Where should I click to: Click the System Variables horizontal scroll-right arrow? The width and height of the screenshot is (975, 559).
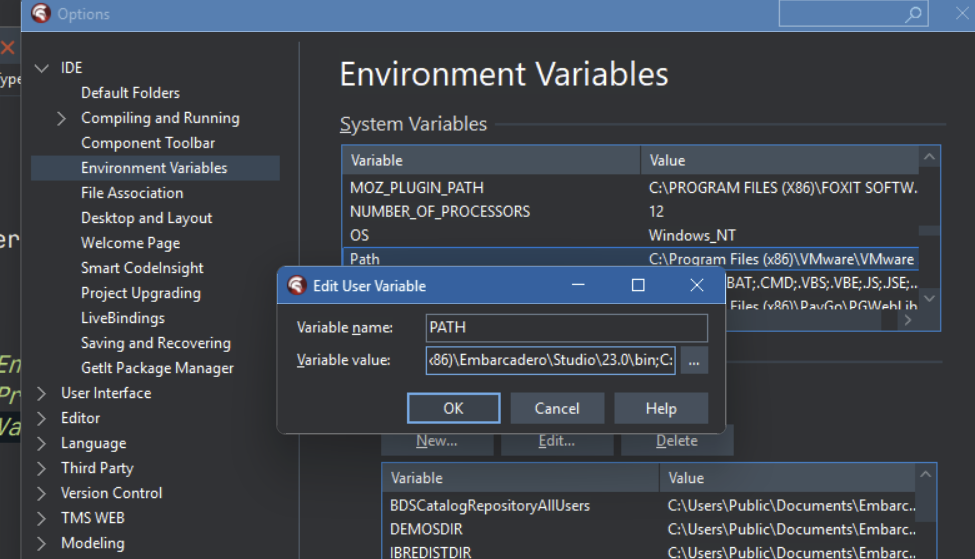[907, 320]
